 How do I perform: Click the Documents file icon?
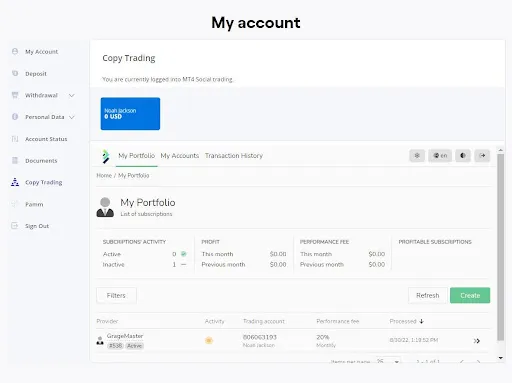click(x=15, y=160)
